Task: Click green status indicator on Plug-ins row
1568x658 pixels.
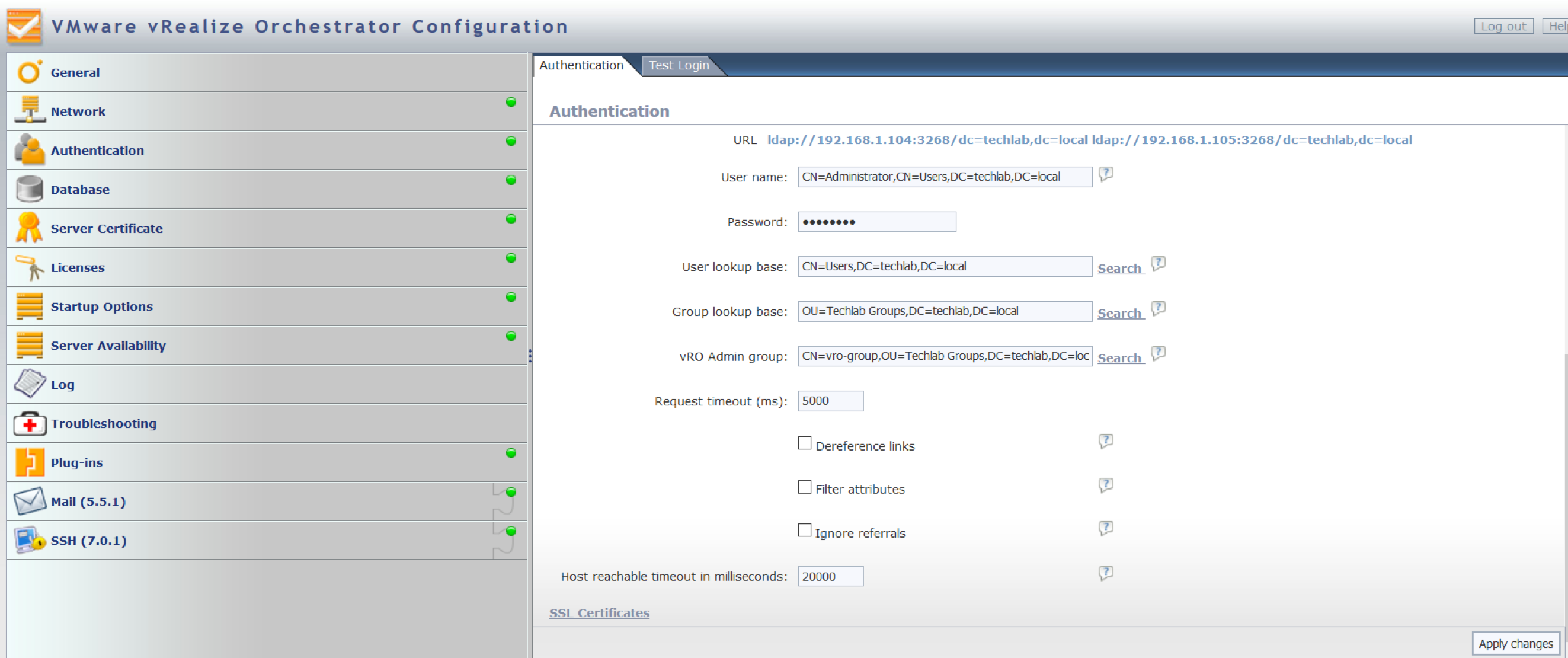Action: (x=511, y=453)
